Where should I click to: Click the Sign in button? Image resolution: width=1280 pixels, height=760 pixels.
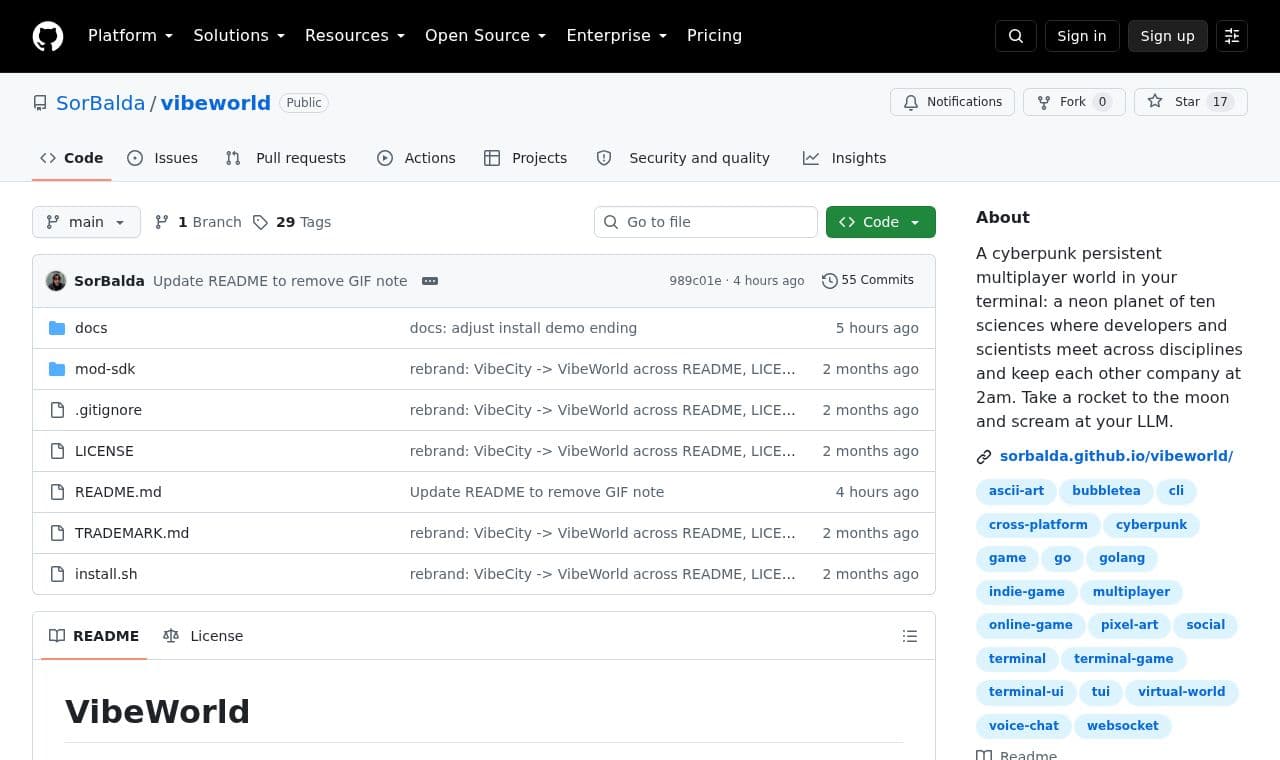pyautogui.click(x=1082, y=36)
